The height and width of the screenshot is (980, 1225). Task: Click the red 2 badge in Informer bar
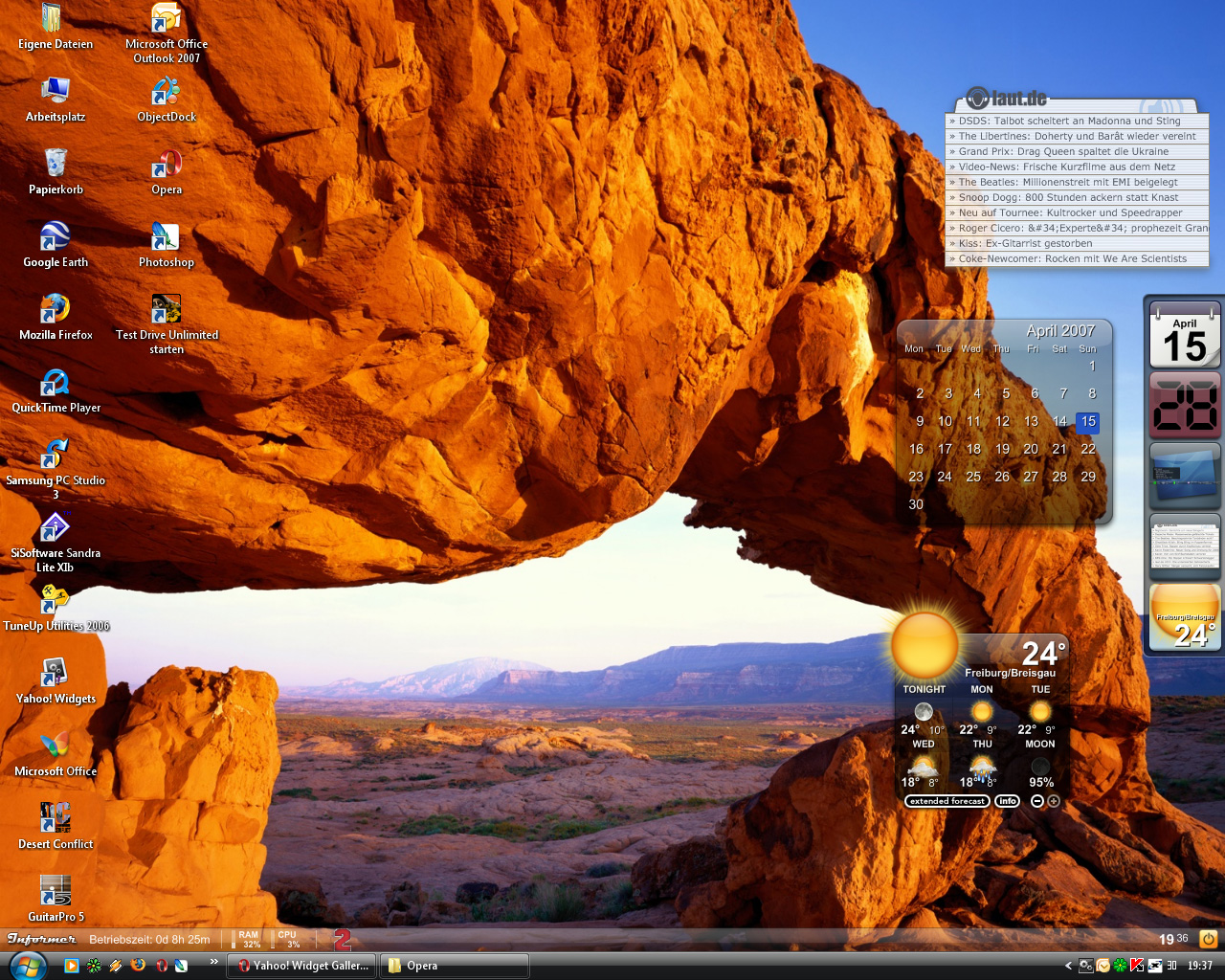tap(342, 939)
